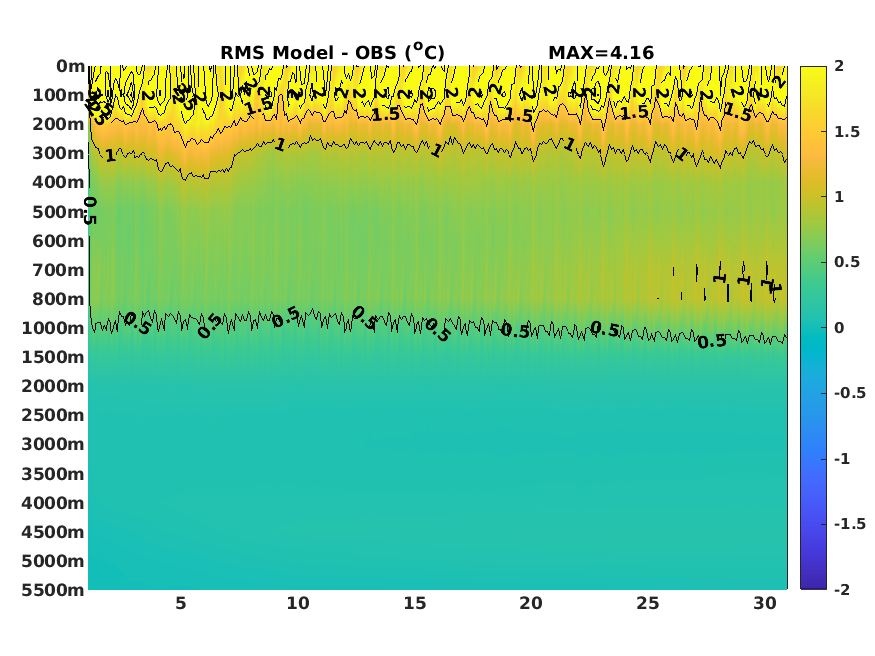Click the "300m" depth axis label

coord(58,153)
